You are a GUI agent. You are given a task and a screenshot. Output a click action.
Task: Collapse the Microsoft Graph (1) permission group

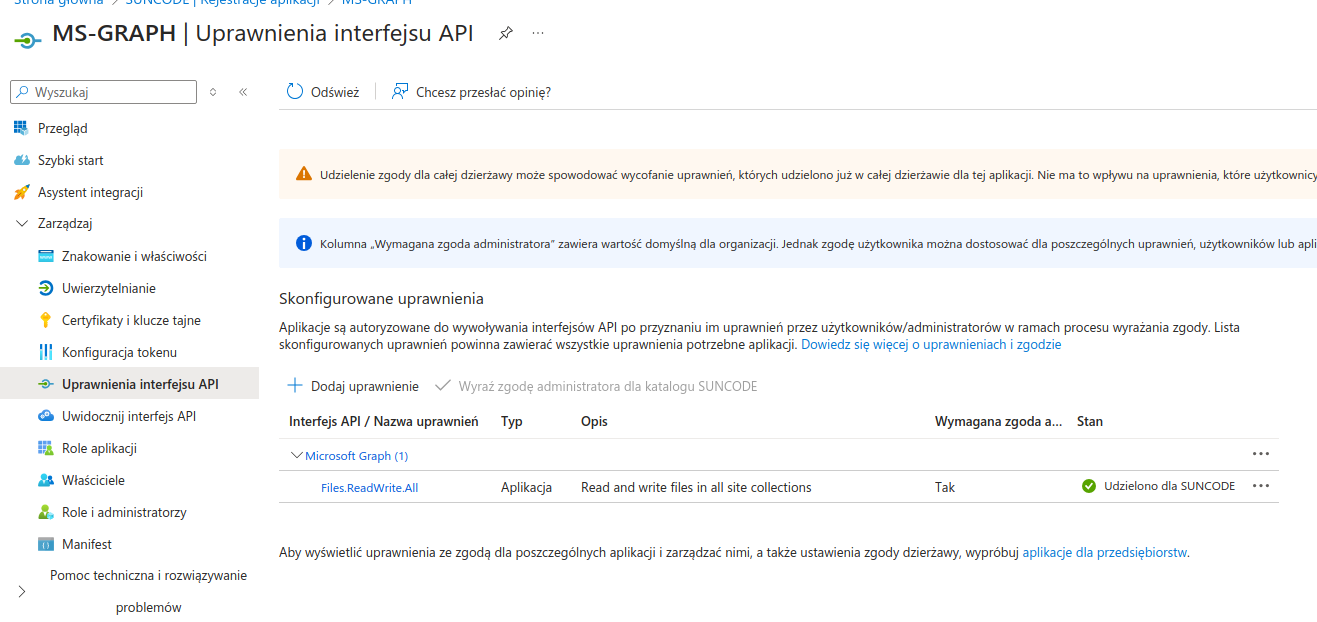coord(296,455)
